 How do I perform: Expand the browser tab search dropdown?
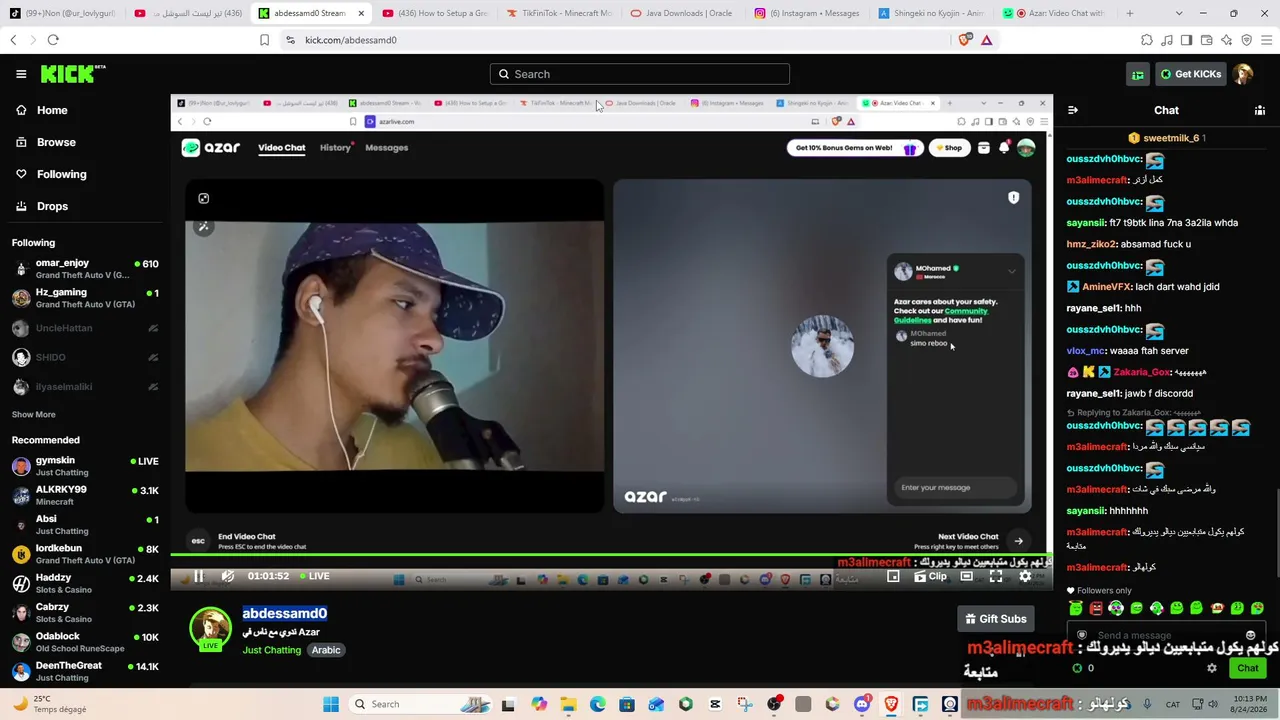[x=1178, y=13]
